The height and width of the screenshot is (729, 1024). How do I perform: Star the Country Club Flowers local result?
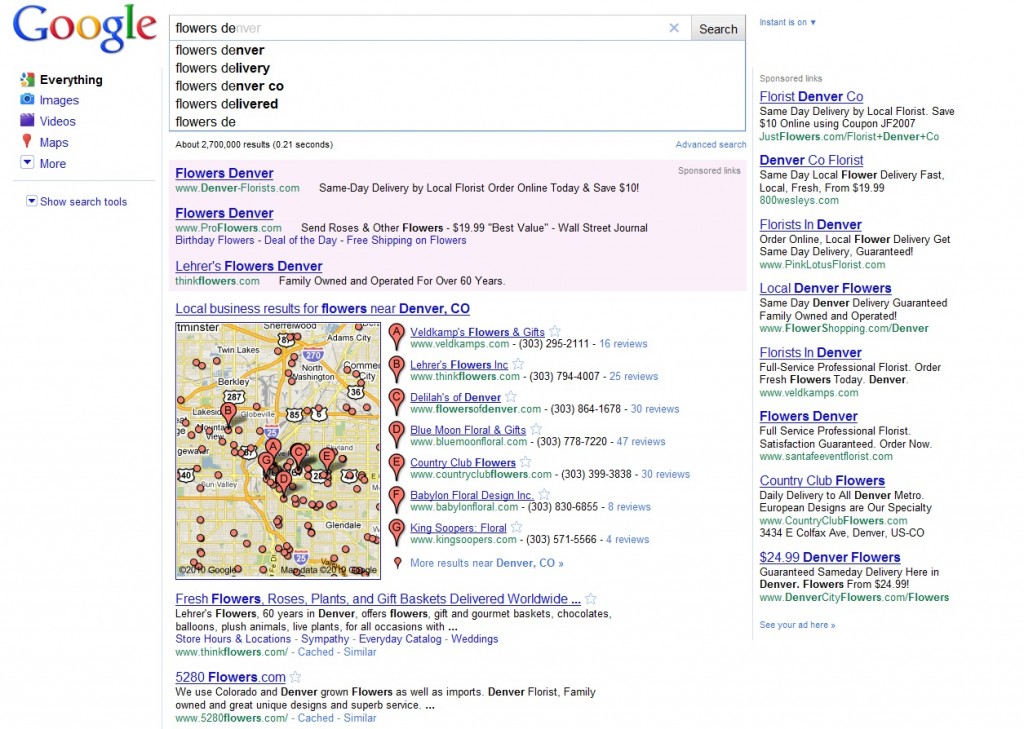(525, 462)
